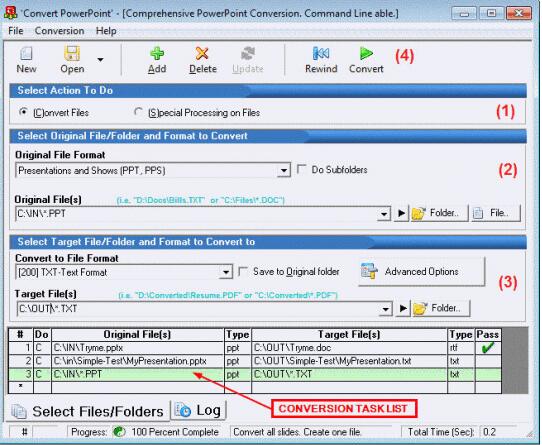The width and height of the screenshot is (542, 445).
Task: Click the Advanced Options button
Action: (421, 271)
